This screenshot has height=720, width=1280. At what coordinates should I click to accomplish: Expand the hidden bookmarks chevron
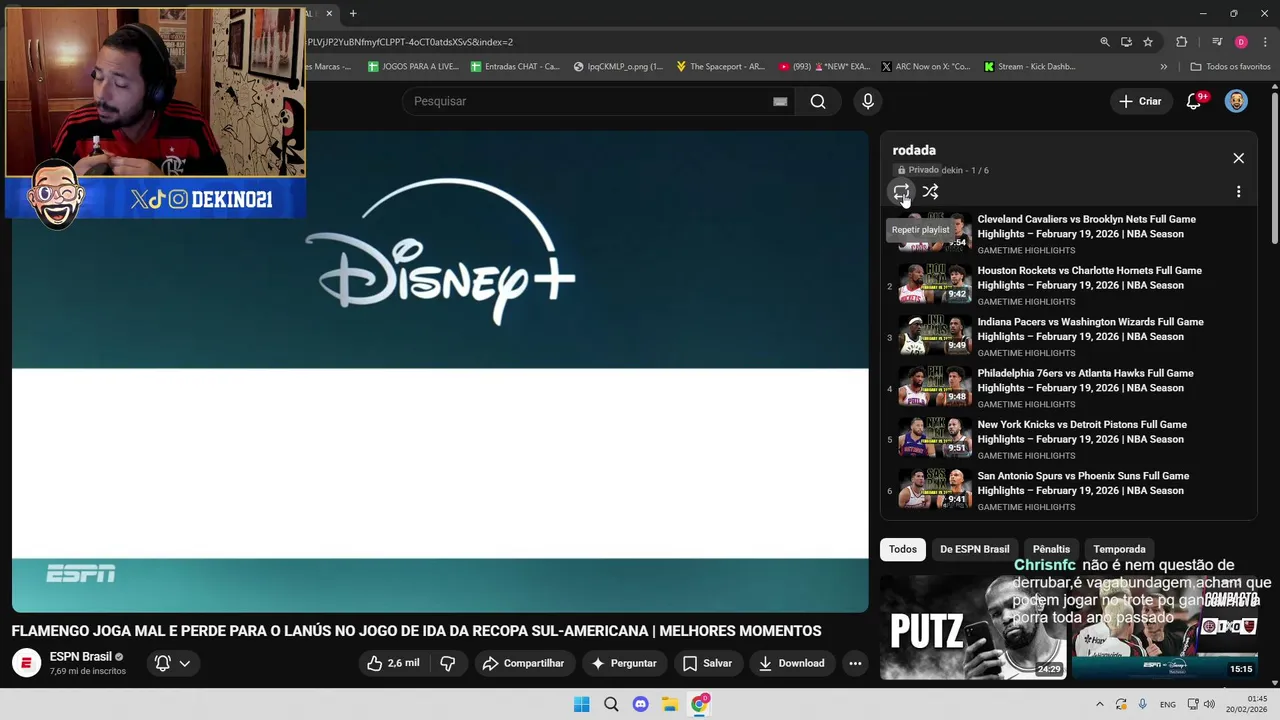click(x=1163, y=67)
